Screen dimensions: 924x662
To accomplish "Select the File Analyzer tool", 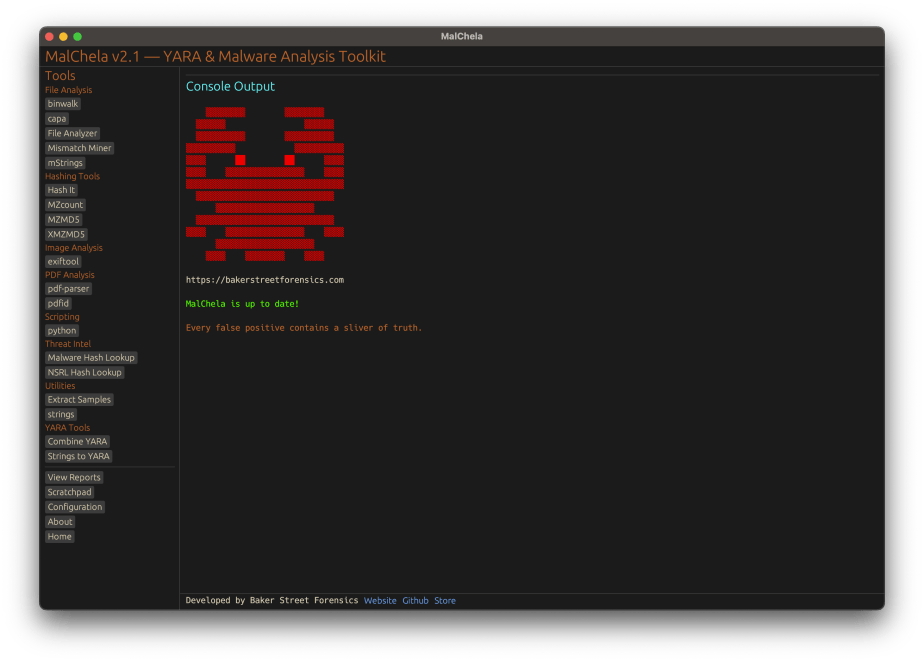I will click(x=71, y=132).
